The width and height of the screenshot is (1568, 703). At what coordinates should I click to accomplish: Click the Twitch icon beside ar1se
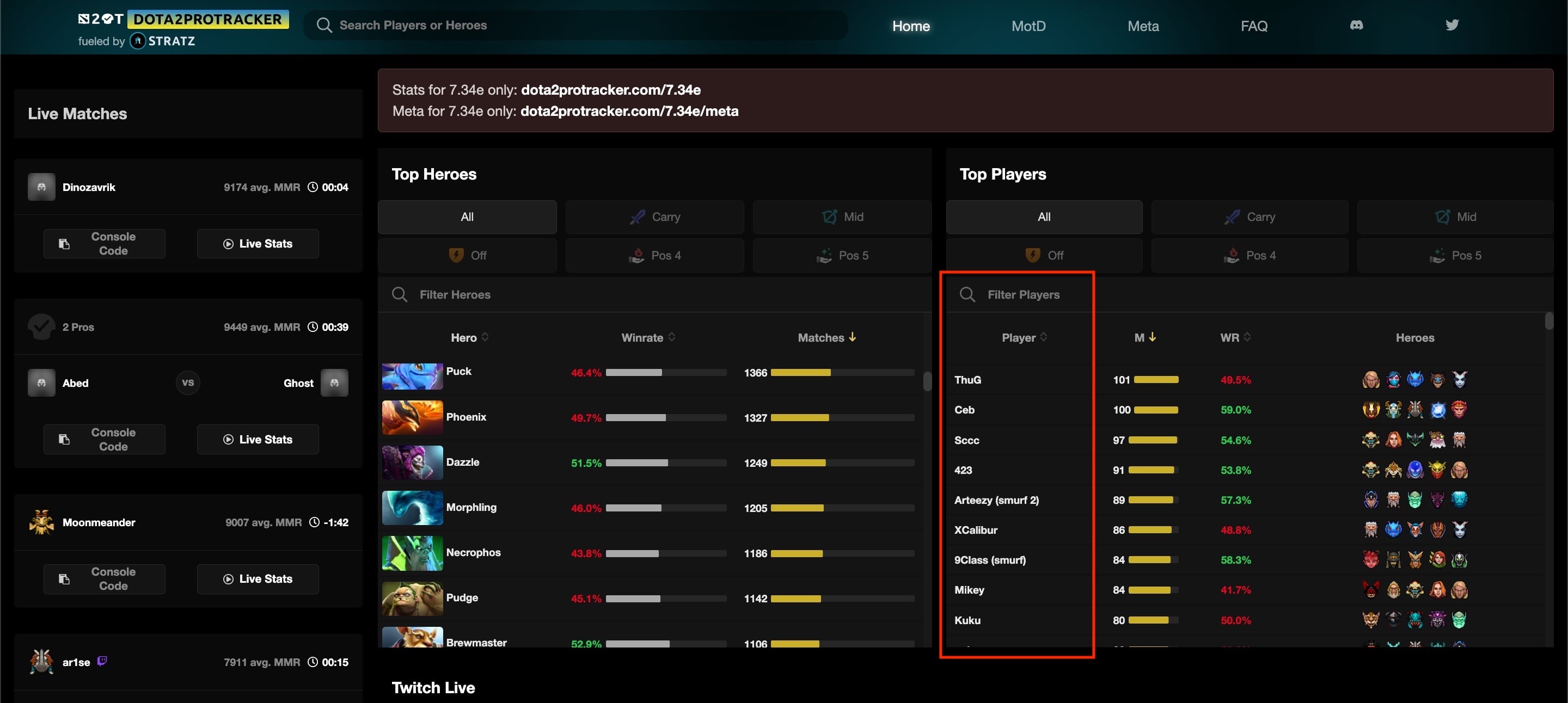coord(102,661)
